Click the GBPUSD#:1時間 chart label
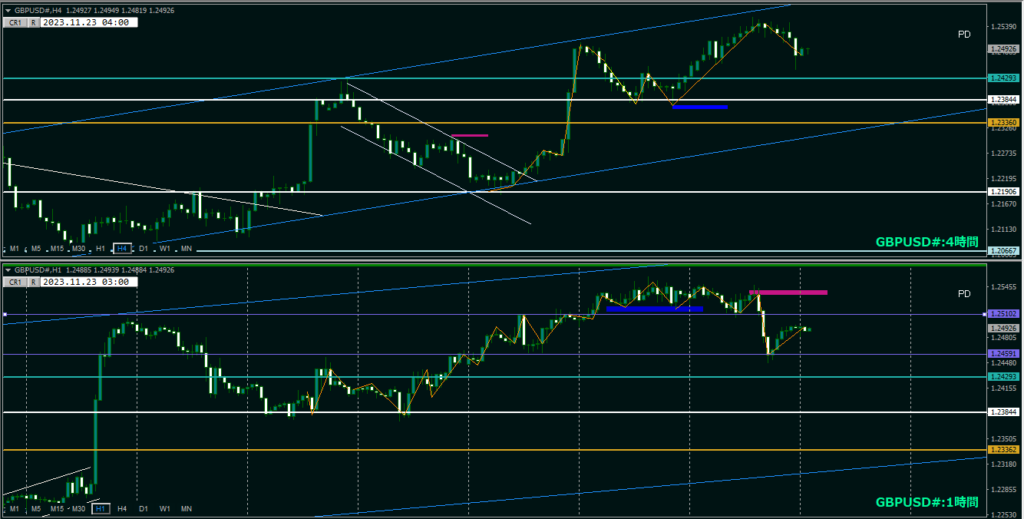Screen dimensions: 1024x519 (927, 502)
